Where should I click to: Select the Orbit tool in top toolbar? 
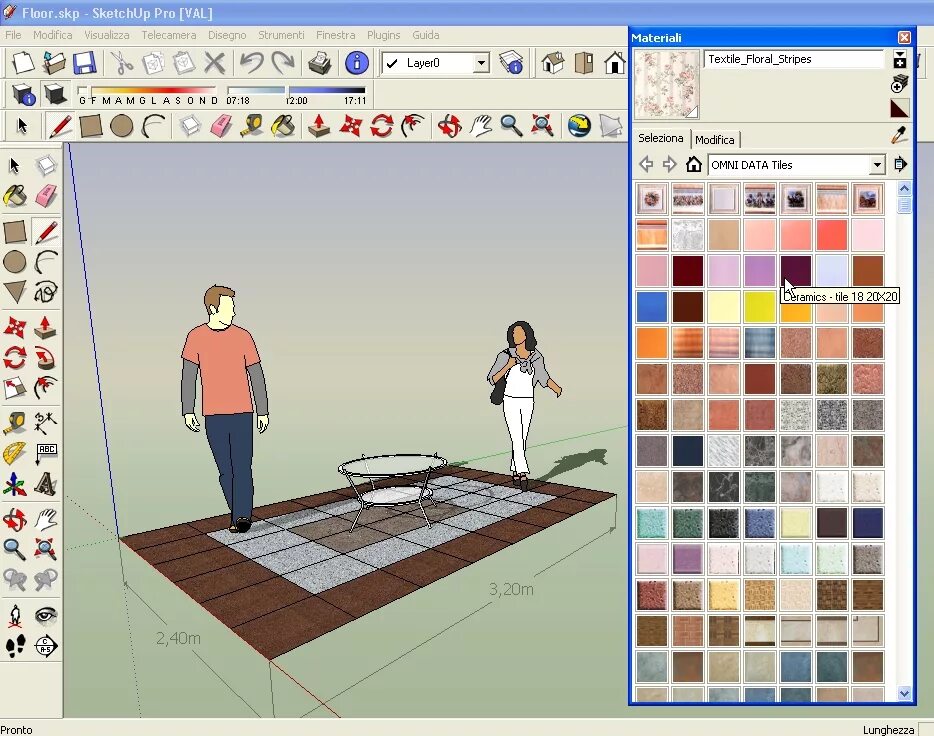point(449,126)
